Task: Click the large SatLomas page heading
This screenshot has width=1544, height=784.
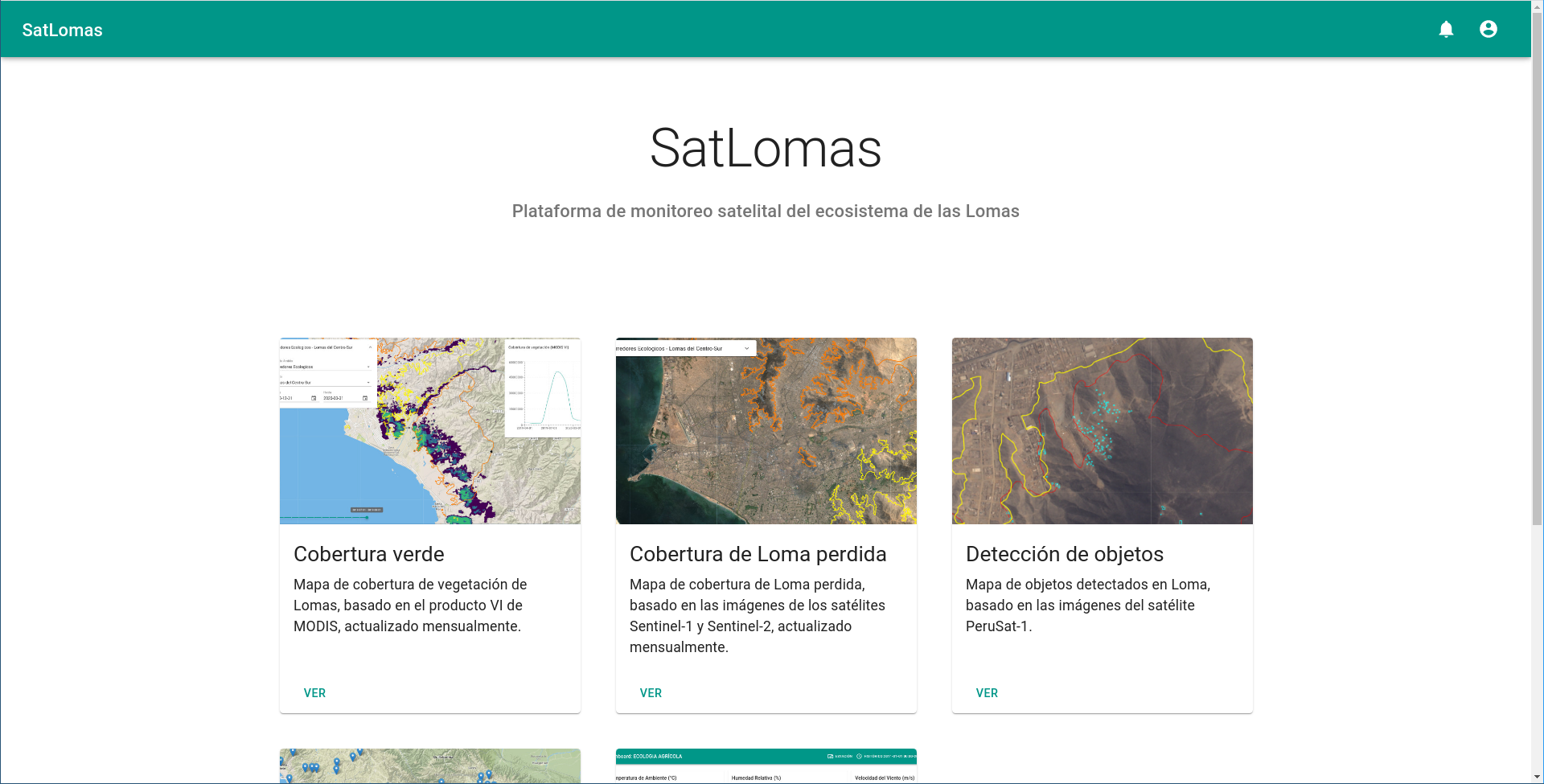Action: (766, 149)
